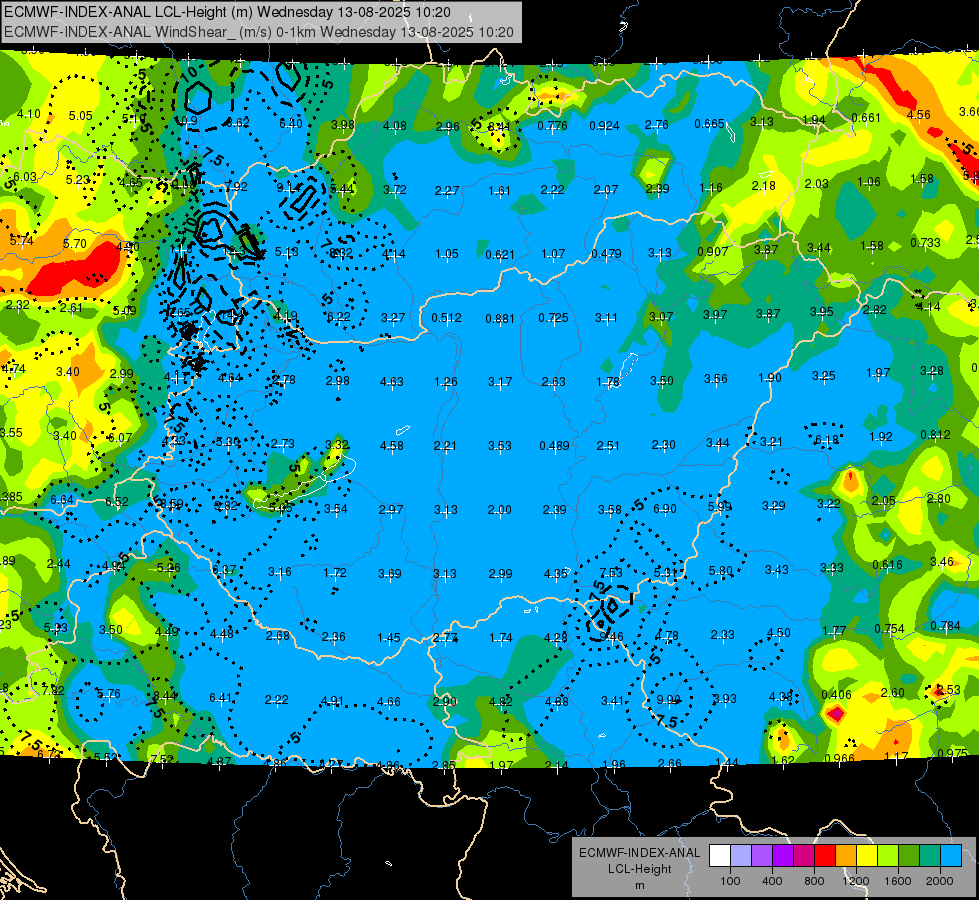Click the magenta swatch in the LCL legend
Viewport: 979px width, 900px height.
tap(804, 856)
